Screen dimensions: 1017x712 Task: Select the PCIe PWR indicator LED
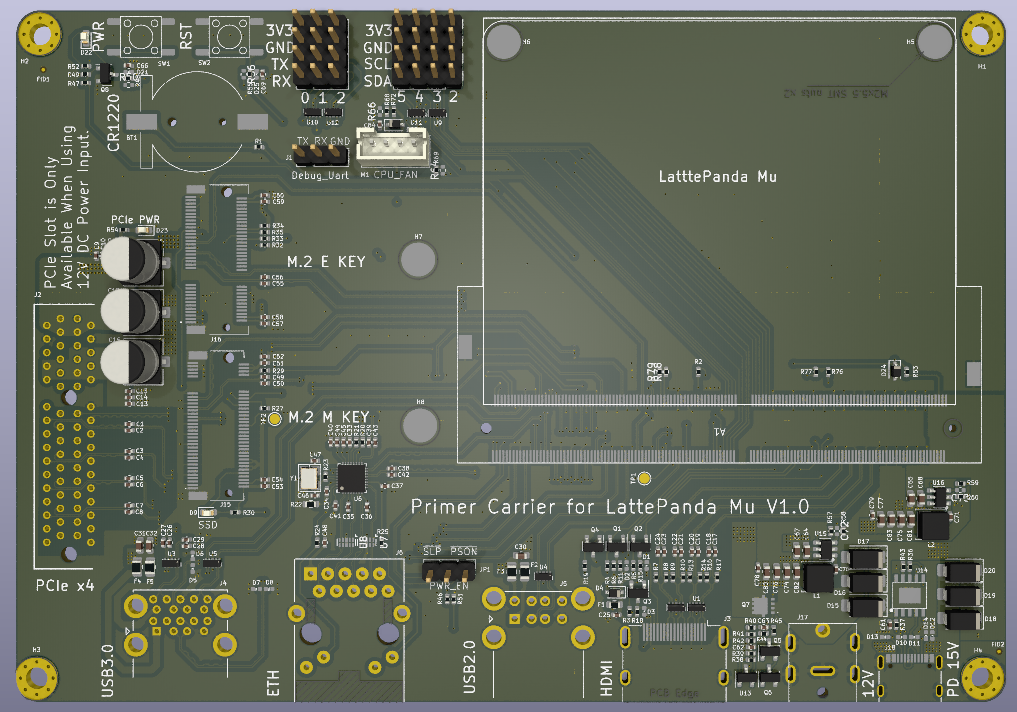click(x=146, y=230)
